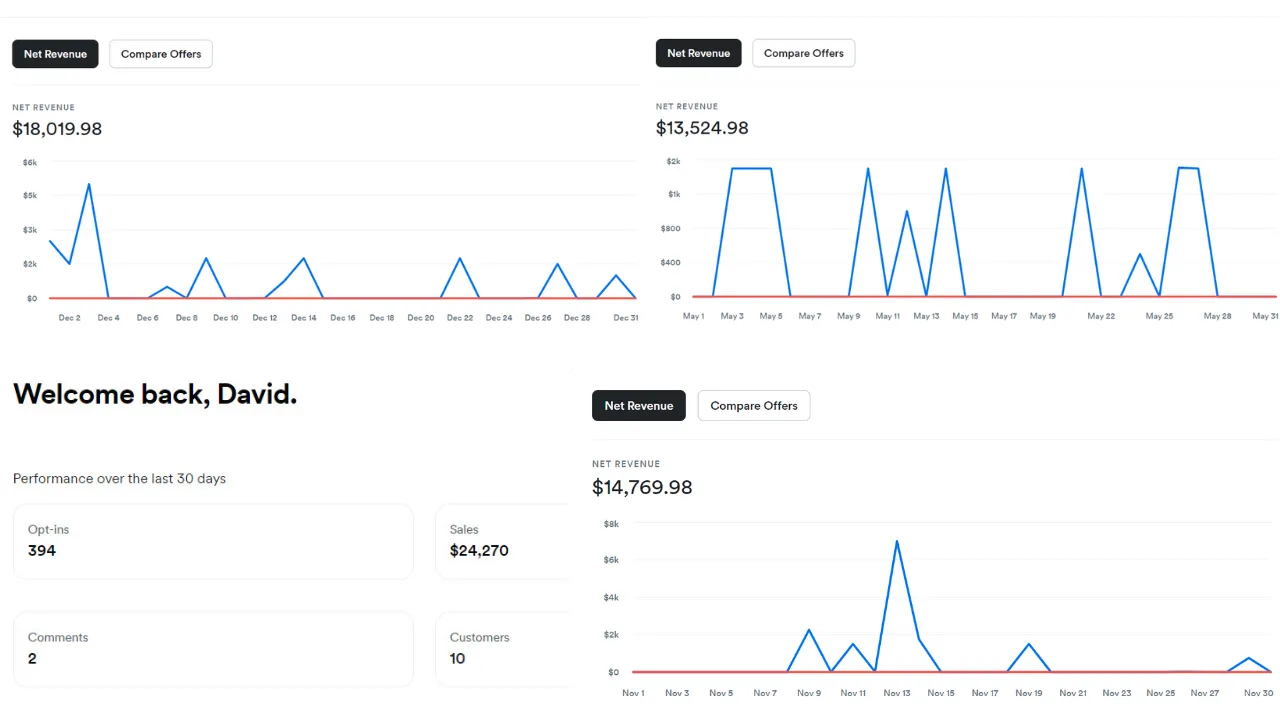Open the Opt-ins 394 card
Image resolution: width=1280 pixels, height=720 pixels.
point(213,541)
